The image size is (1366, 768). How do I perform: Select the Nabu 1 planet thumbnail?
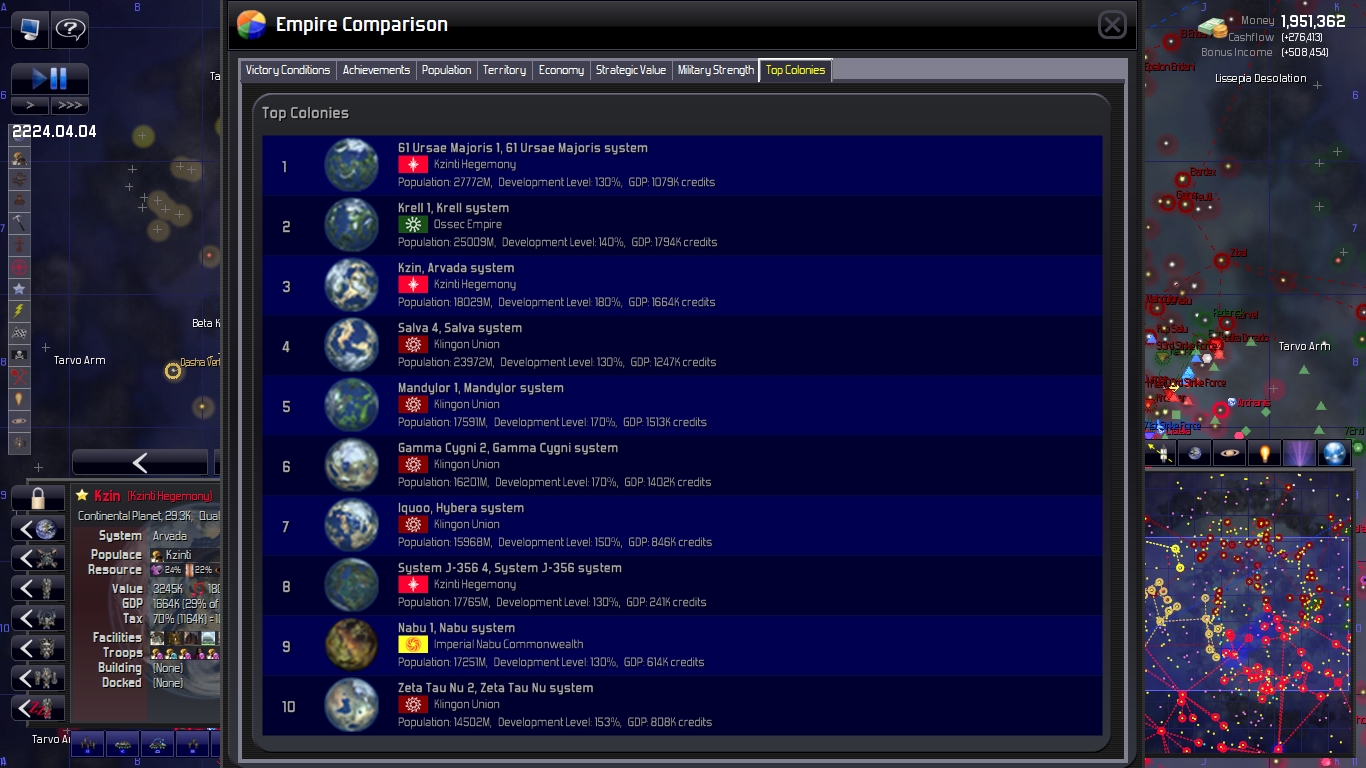352,646
